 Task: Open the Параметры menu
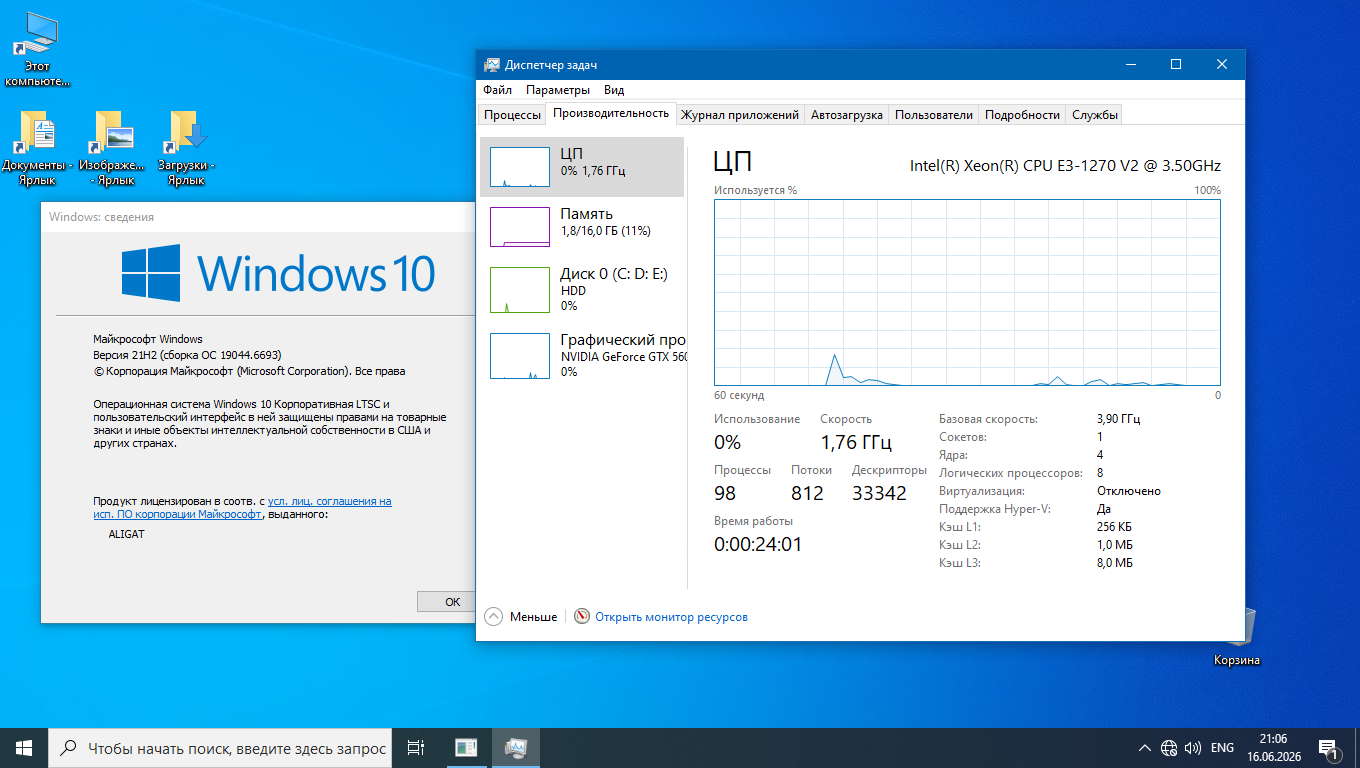click(x=558, y=90)
